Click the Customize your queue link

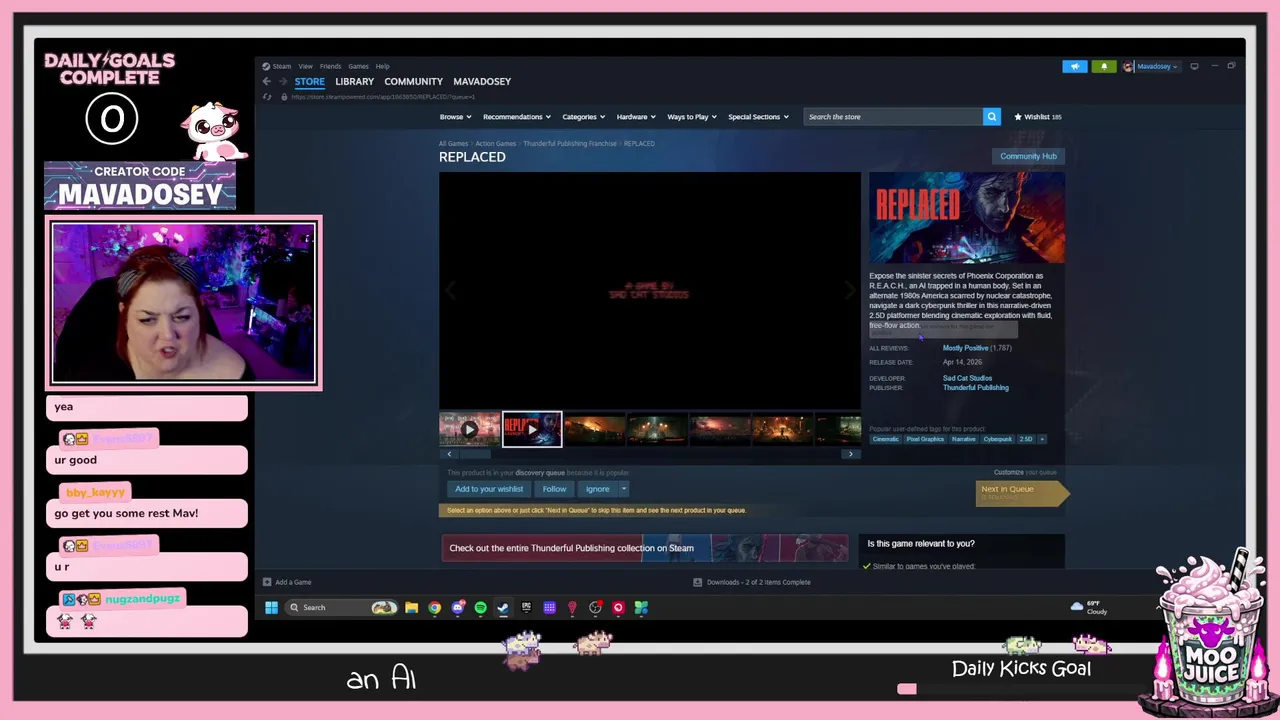1025,472
